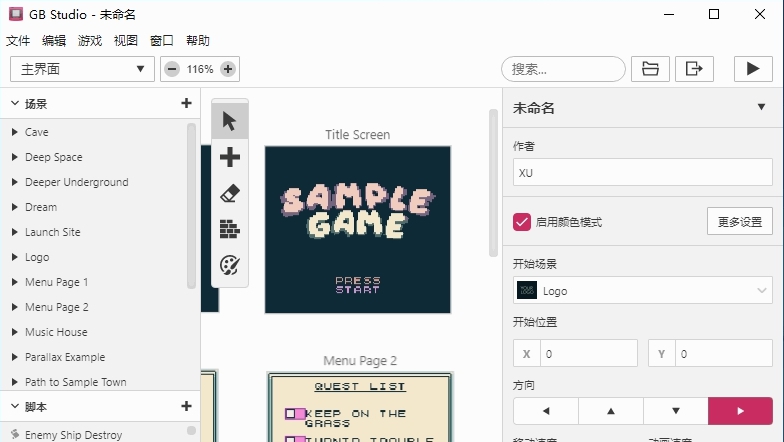Expand the Dream scene
The width and height of the screenshot is (784, 442).
(x=14, y=207)
